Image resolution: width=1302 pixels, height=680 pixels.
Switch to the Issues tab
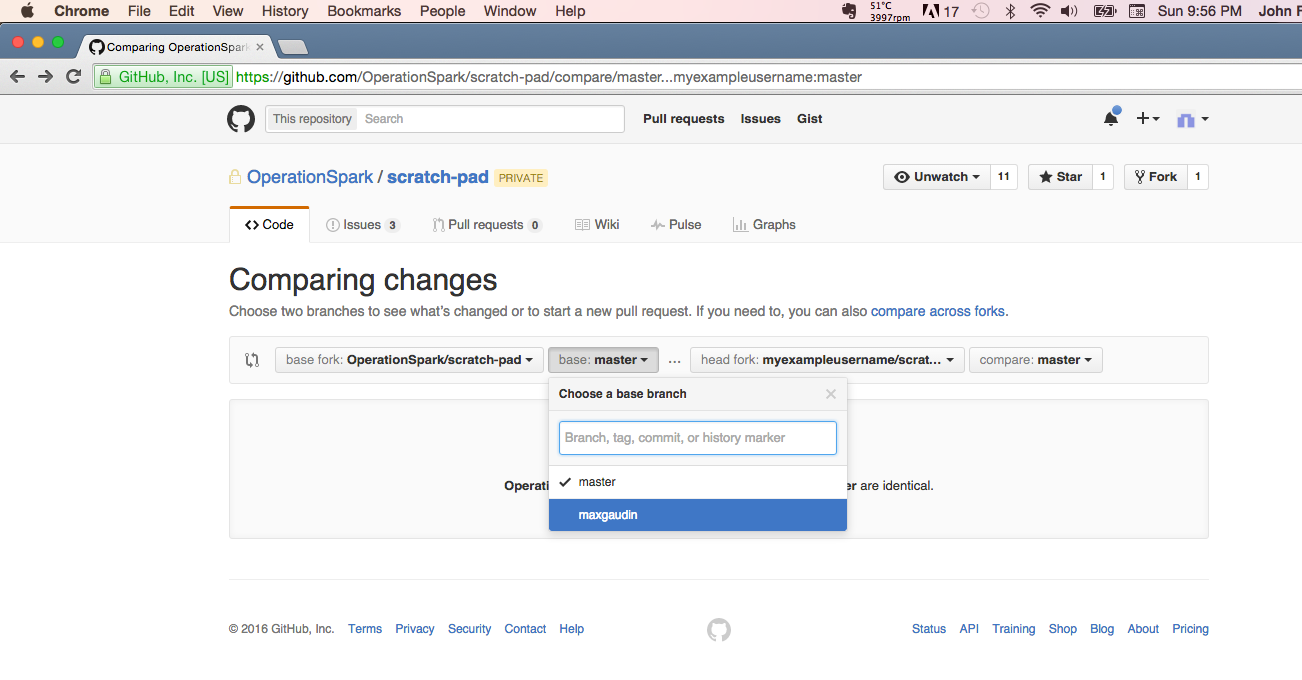[363, 225]
